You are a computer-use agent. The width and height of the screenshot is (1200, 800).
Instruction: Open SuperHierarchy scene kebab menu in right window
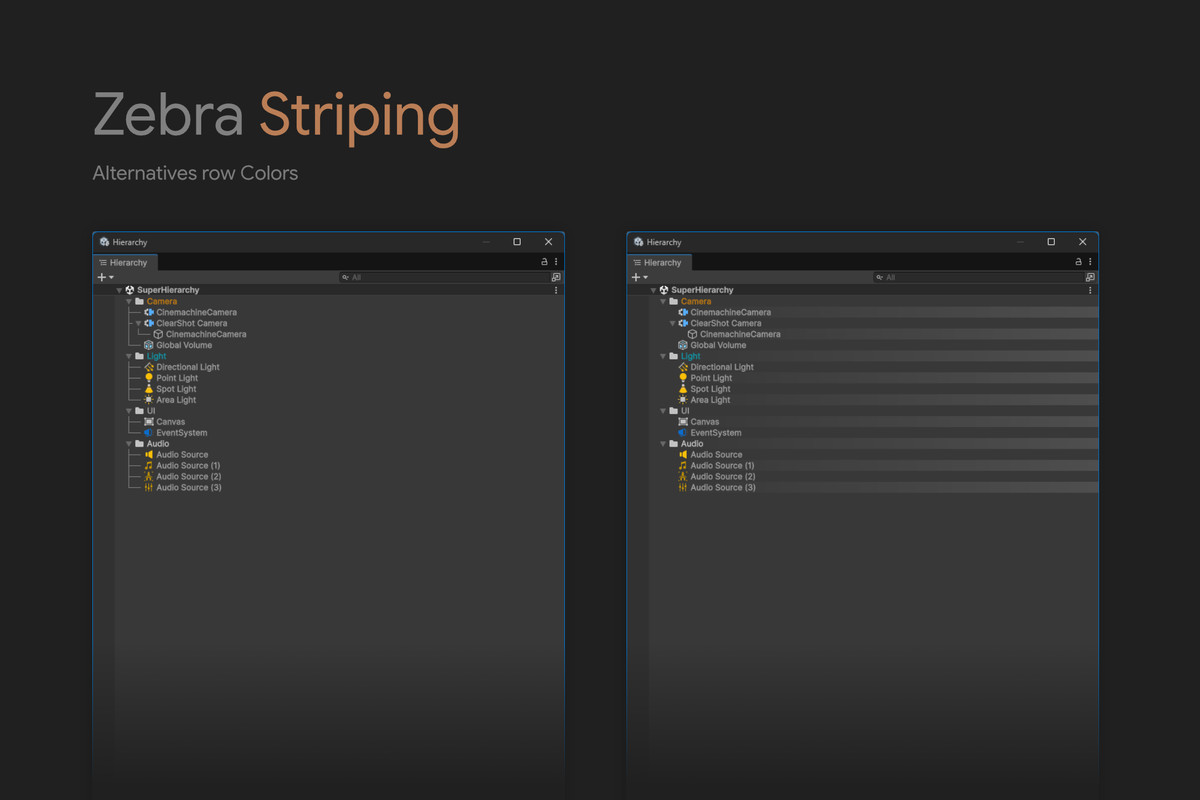(1090, 290)
